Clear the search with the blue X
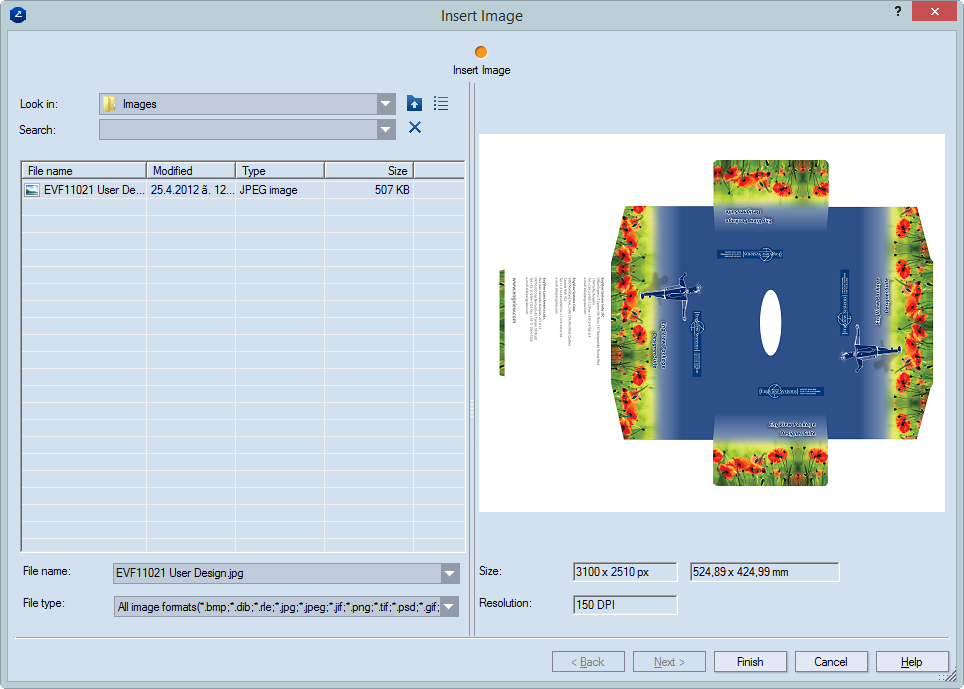The image size is (964, 689). [415, 128]
